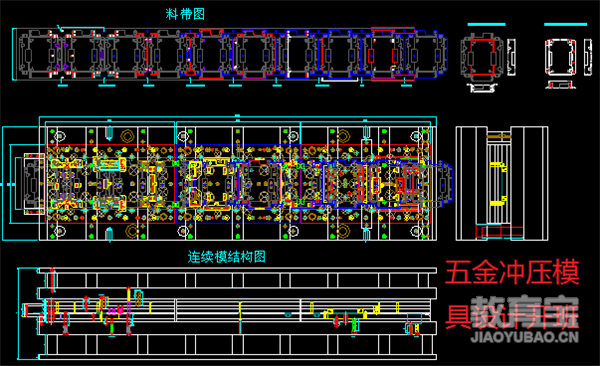Click the JIAOYUBAO.CN watermark link
The width and height of the screenshot is (600, 366).
click(524, 337)
